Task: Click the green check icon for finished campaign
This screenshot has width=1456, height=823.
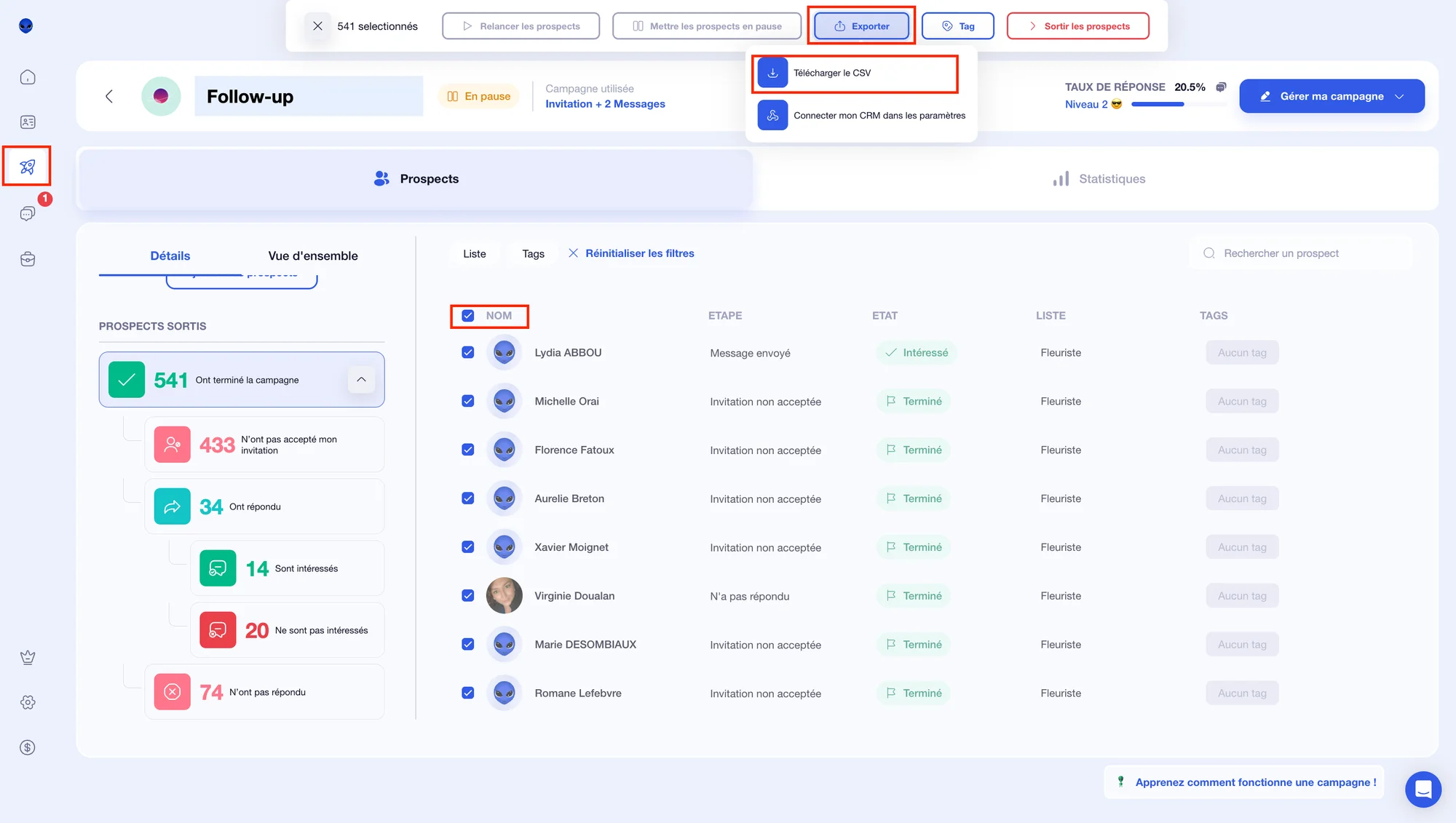Action: click(127, 380)
